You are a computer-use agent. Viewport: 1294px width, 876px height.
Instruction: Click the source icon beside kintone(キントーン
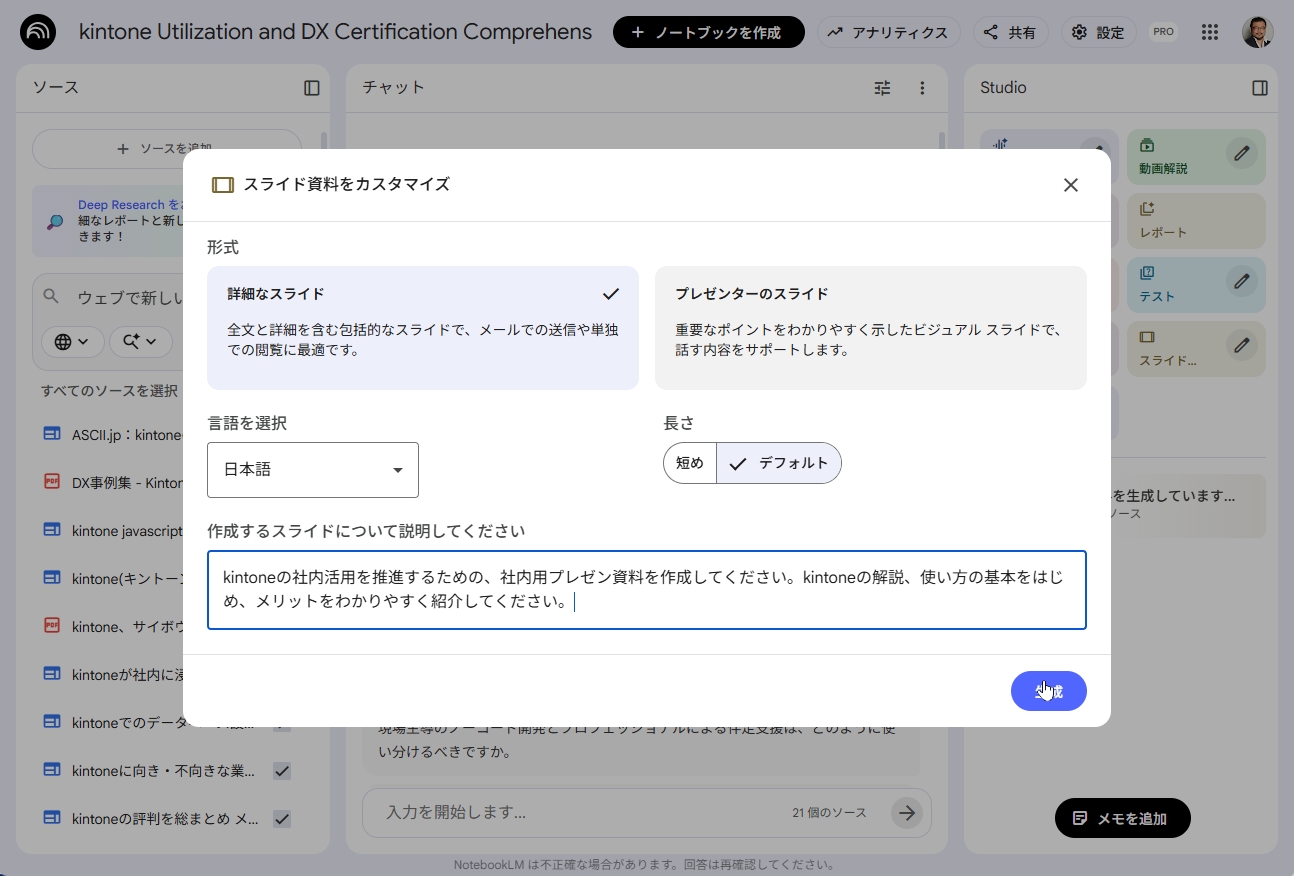52,577
